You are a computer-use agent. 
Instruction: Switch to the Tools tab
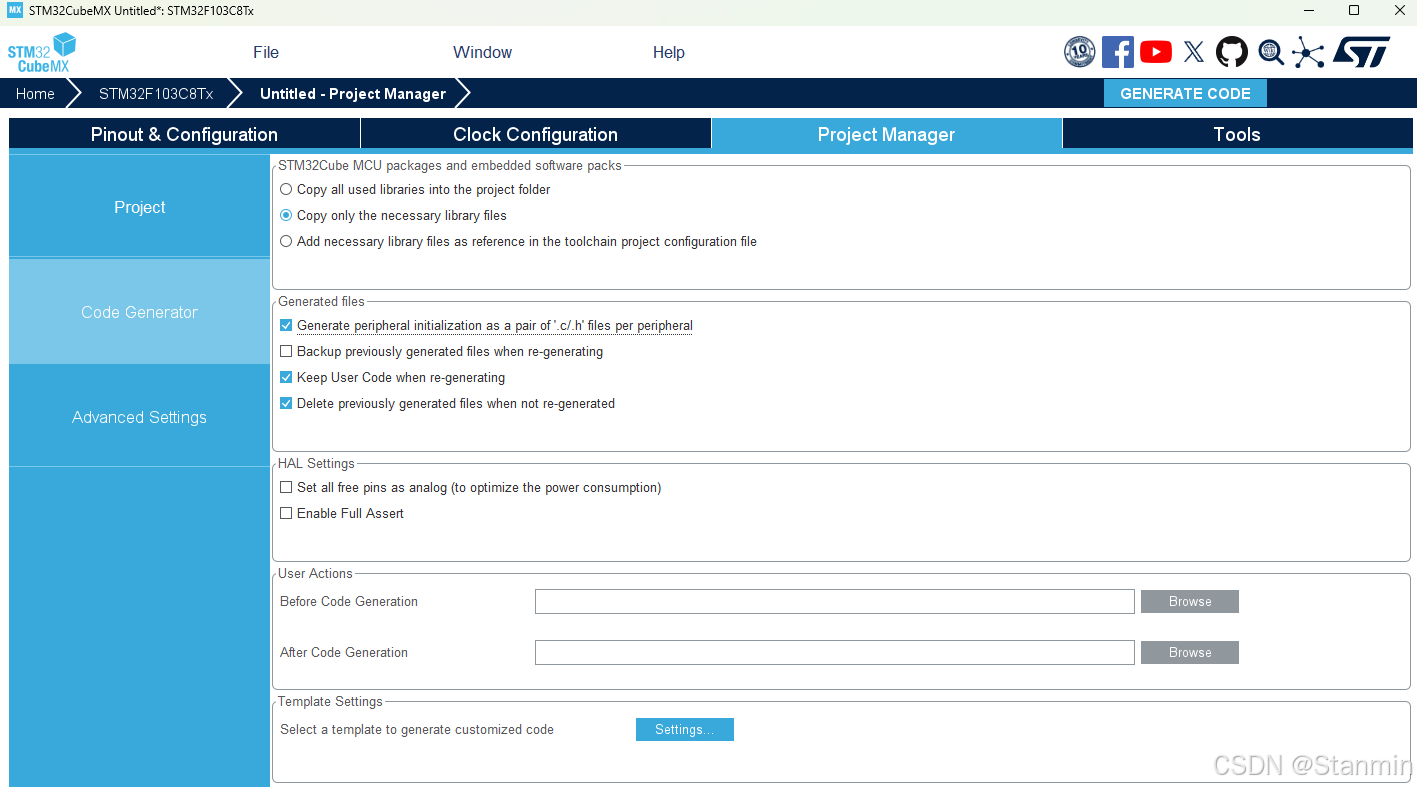(1236, 134)
